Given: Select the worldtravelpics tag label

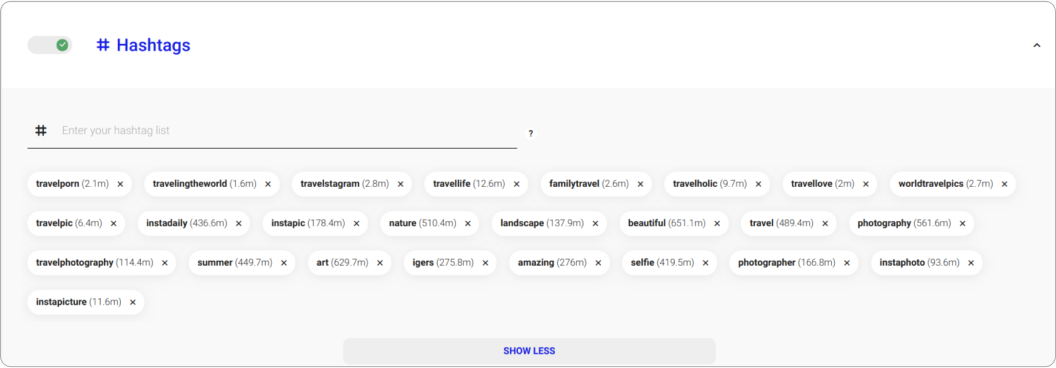Looking at the screenshot, I should tap(931, 184).
